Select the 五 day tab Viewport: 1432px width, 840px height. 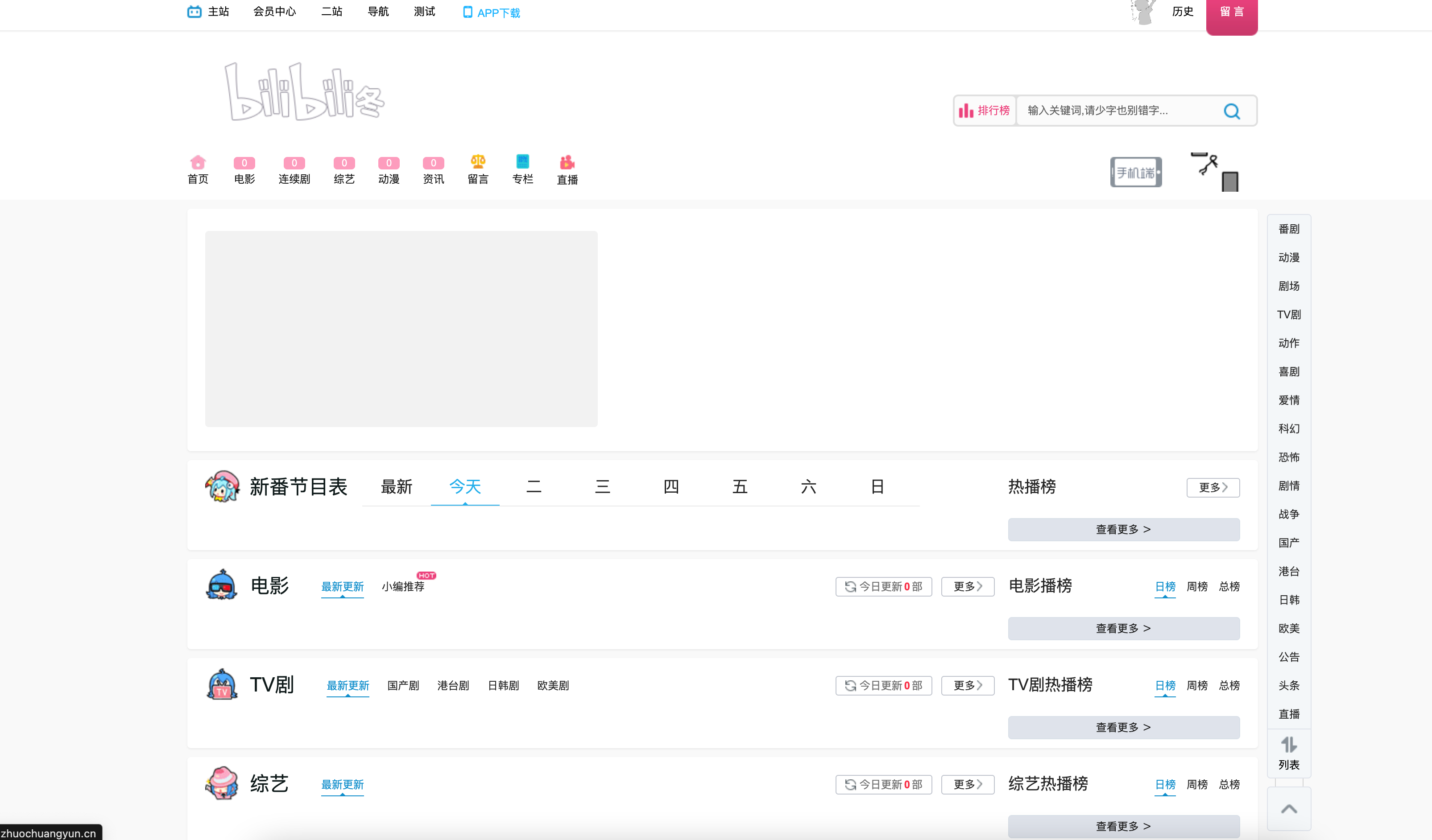click(739, 487)
